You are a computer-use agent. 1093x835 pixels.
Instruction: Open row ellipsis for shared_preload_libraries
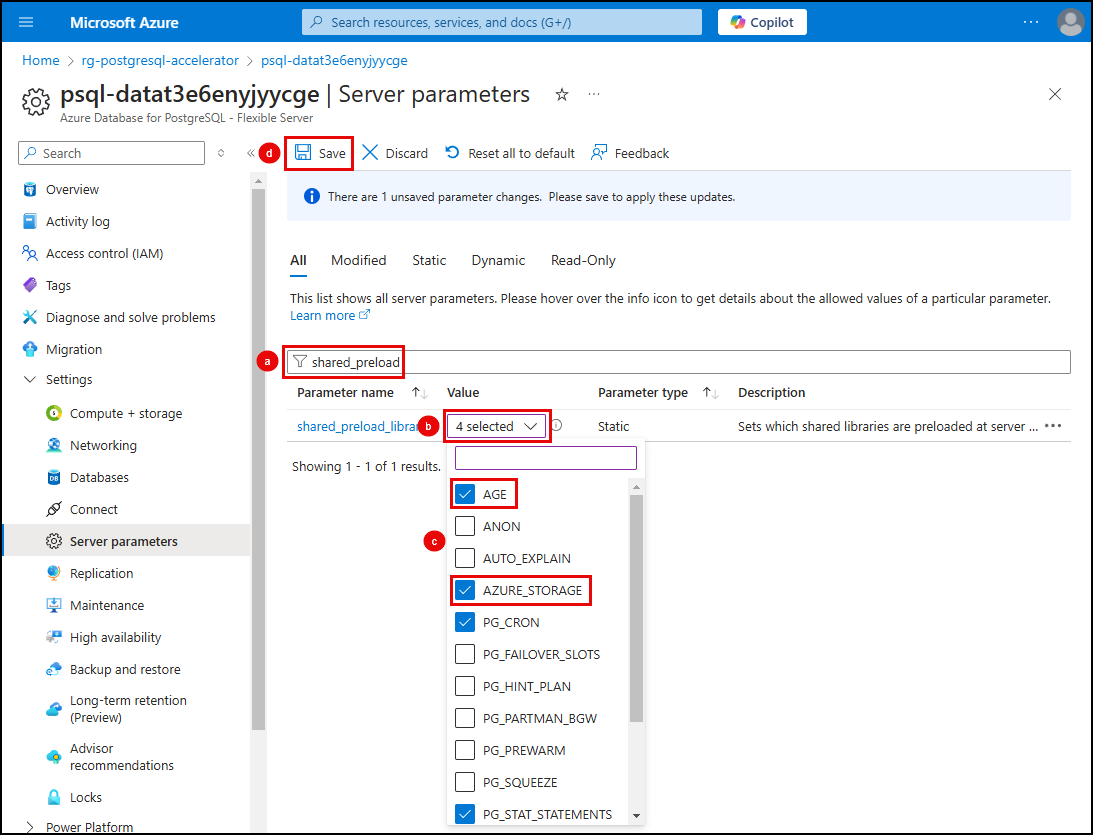(1053, 426)
